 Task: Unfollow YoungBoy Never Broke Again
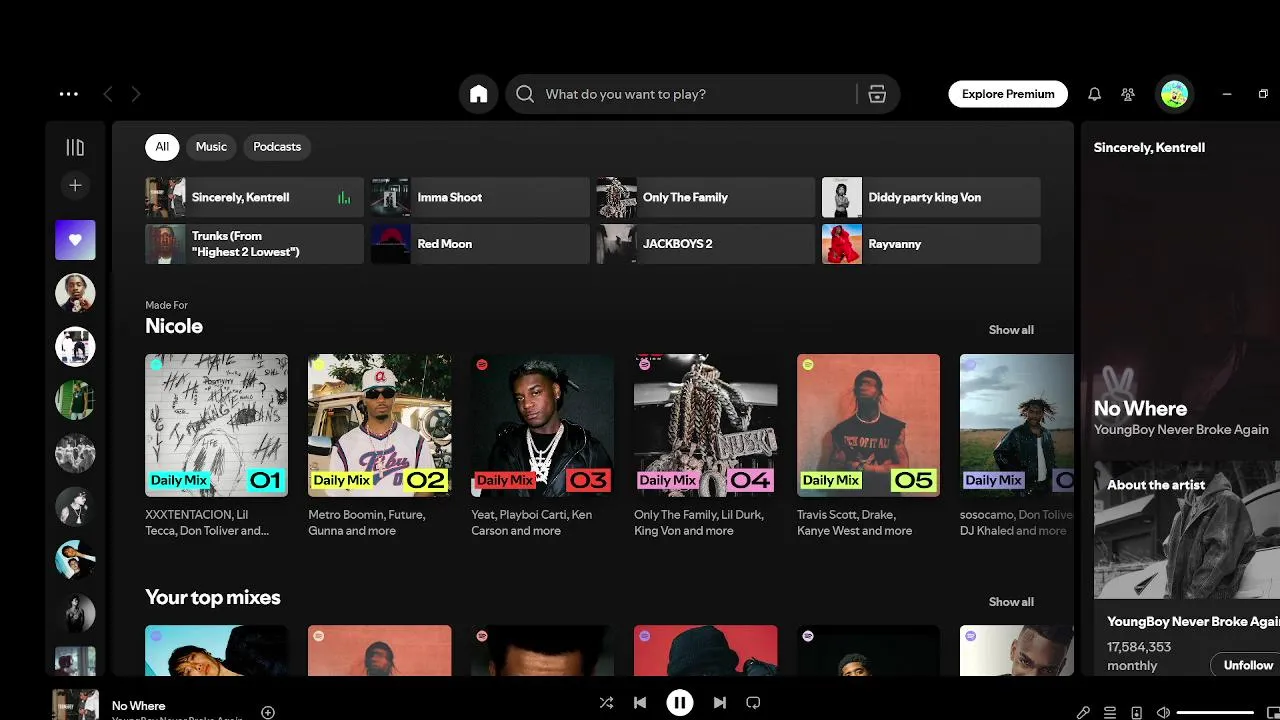point(1247,665)
